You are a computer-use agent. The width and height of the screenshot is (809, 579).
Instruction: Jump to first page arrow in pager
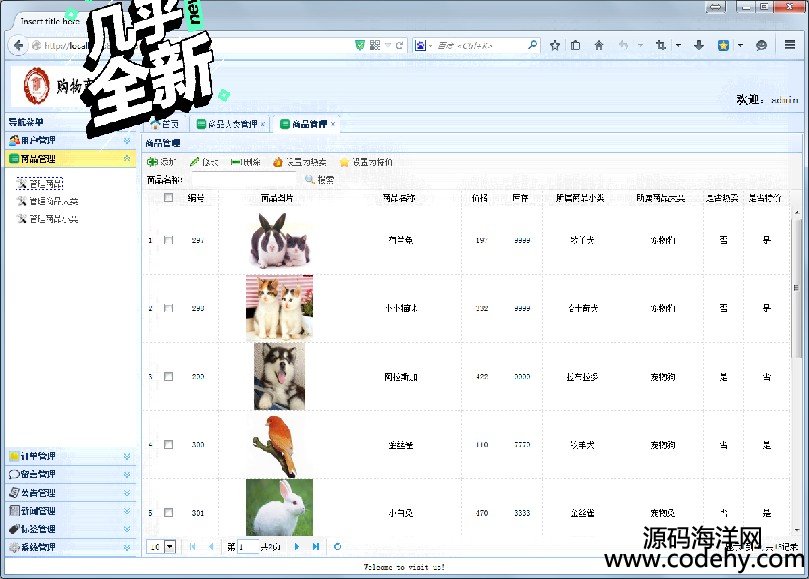coord(192,546)
